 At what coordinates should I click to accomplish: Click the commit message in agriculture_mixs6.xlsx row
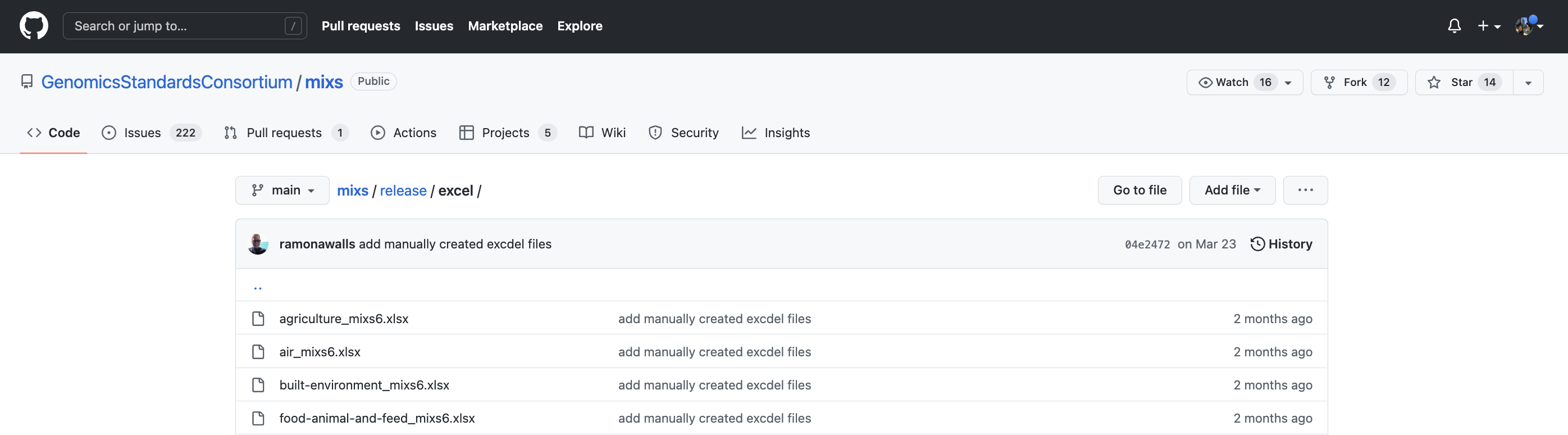714,319
